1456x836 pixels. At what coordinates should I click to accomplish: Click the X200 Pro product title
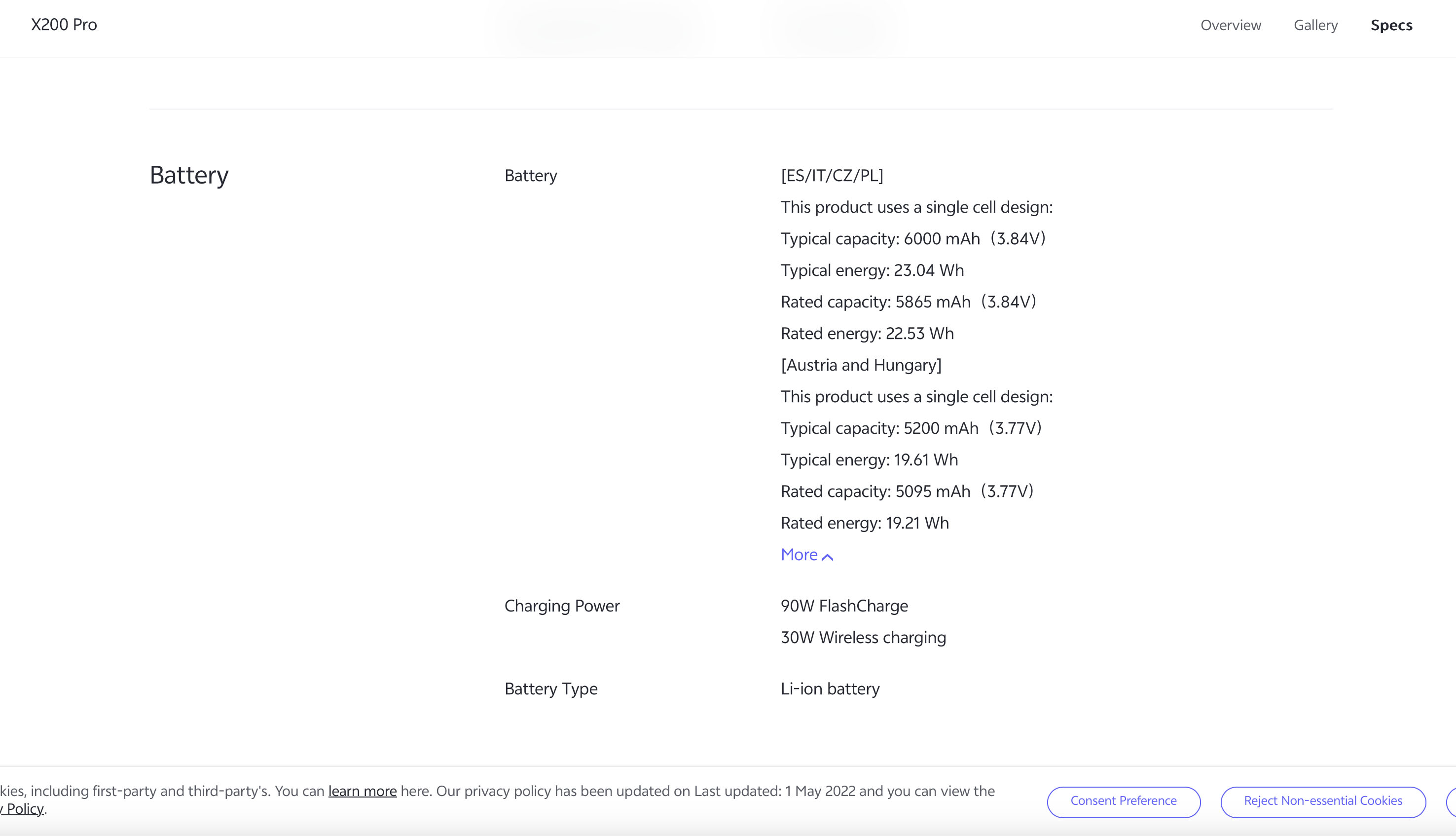click(x=64, y=25)
